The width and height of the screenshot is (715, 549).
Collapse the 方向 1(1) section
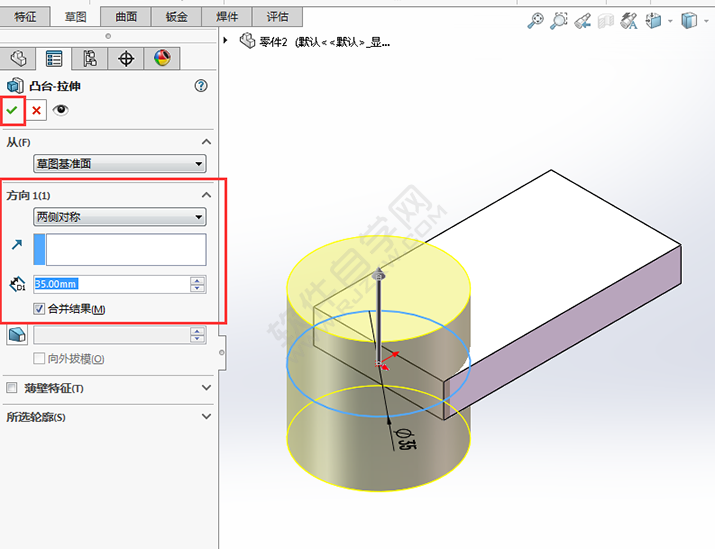[x=207, y=195]
